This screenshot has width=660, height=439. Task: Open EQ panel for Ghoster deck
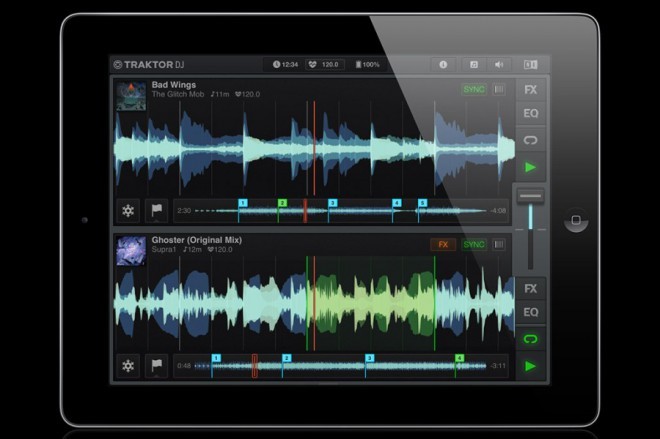click(x=530, y=312)
